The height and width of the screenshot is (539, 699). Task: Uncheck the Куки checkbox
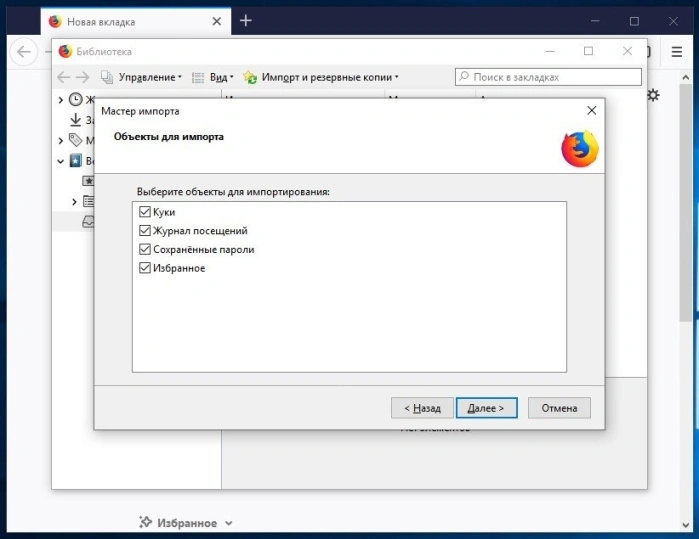(x=144, y=212)
